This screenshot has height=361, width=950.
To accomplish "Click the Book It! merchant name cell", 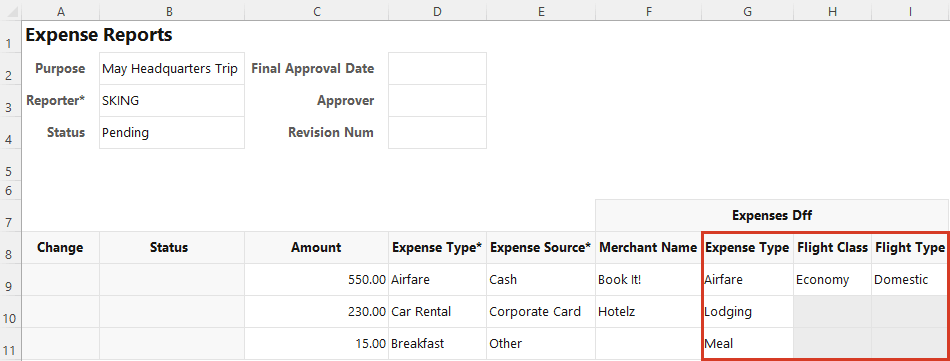I will (648, 280).
